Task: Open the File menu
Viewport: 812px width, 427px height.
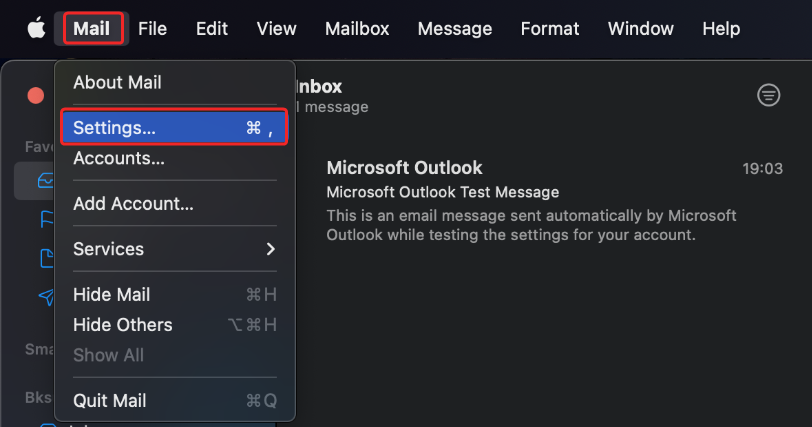Action: [152, 28]
